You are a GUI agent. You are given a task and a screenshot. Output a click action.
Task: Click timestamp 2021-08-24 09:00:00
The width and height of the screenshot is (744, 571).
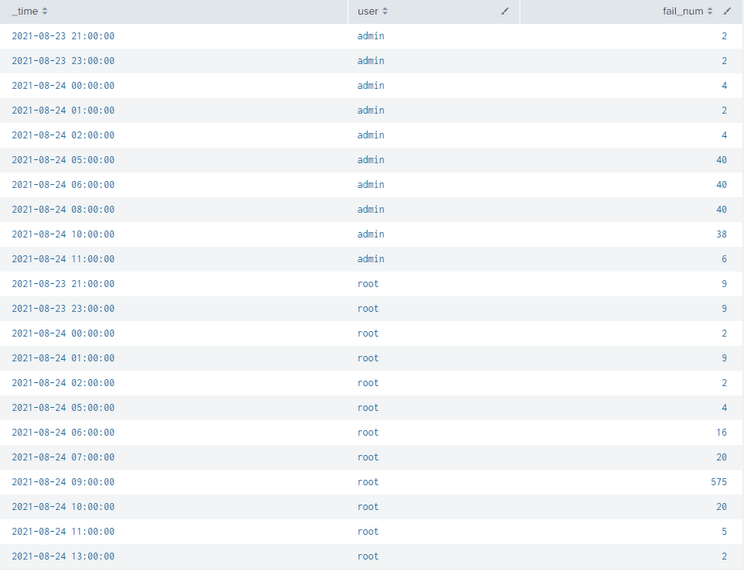pyautogui.click(x=63, y=482)
